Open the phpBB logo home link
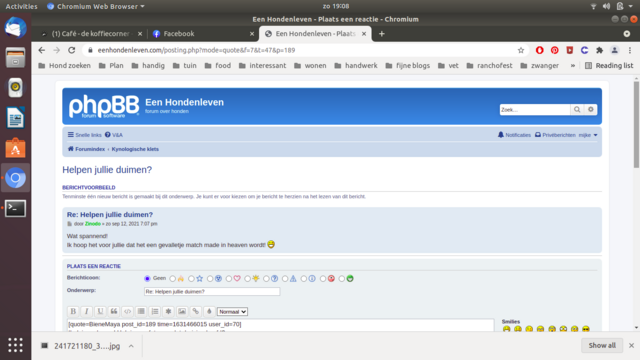 [104, 106]
